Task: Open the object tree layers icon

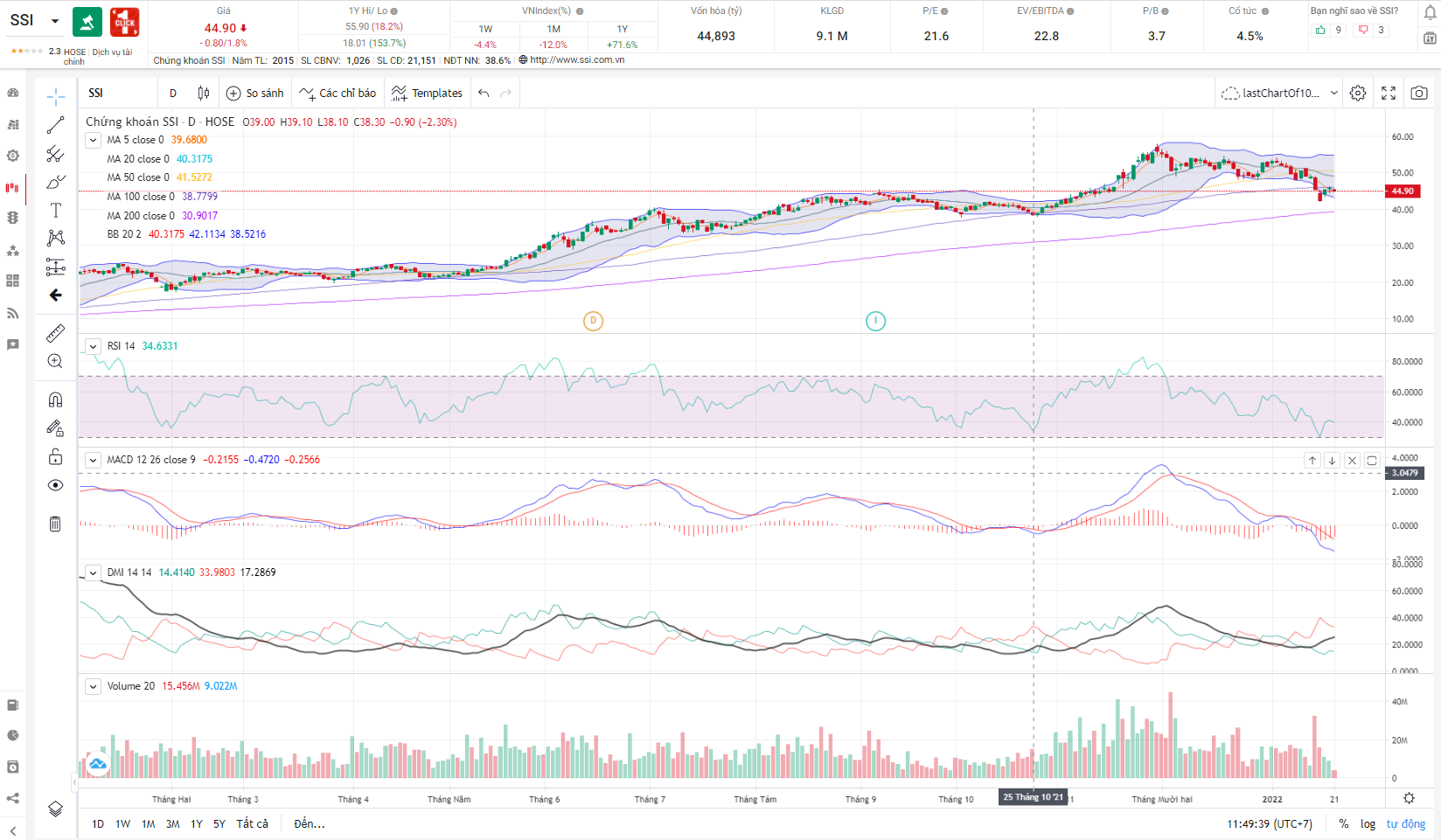Action: tap(55, 809)
